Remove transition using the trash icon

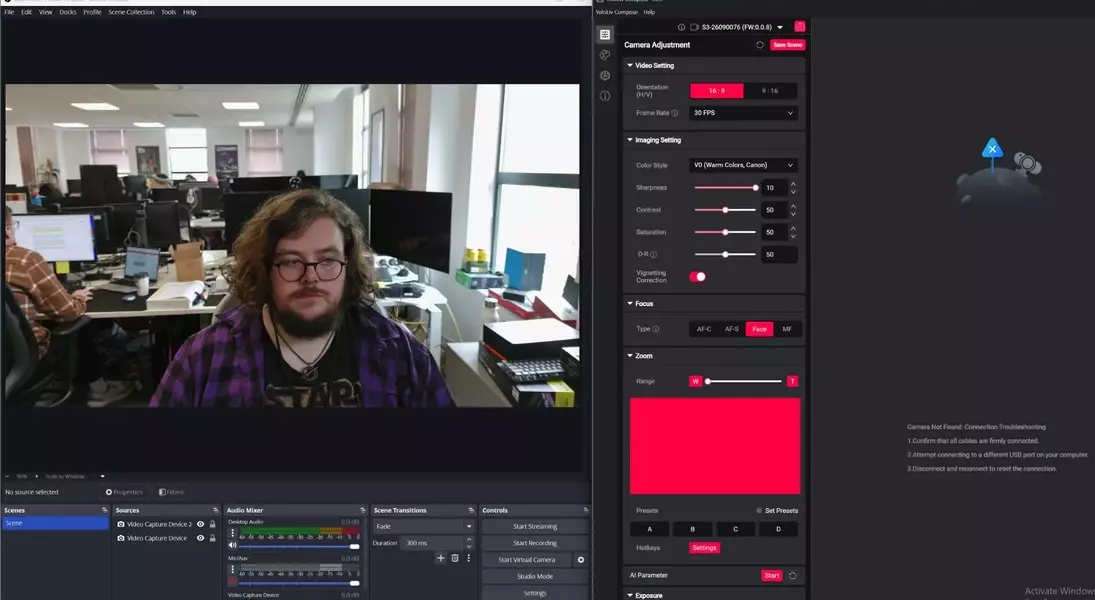coord(455,558)
